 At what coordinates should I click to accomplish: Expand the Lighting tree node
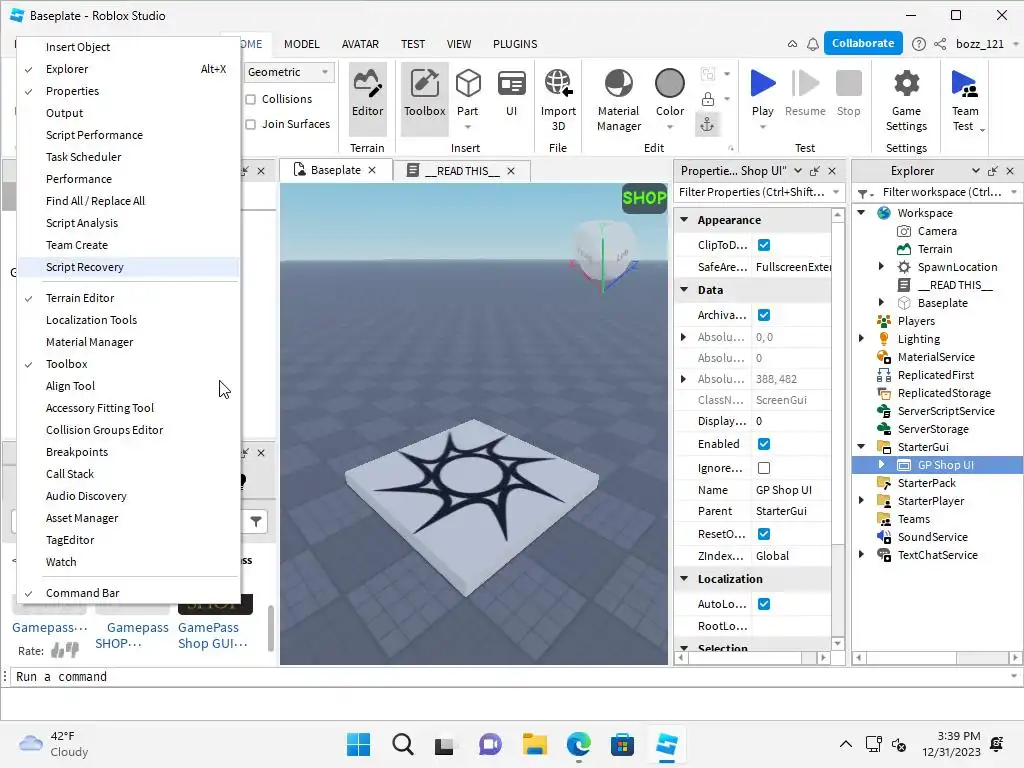point(861,338)
